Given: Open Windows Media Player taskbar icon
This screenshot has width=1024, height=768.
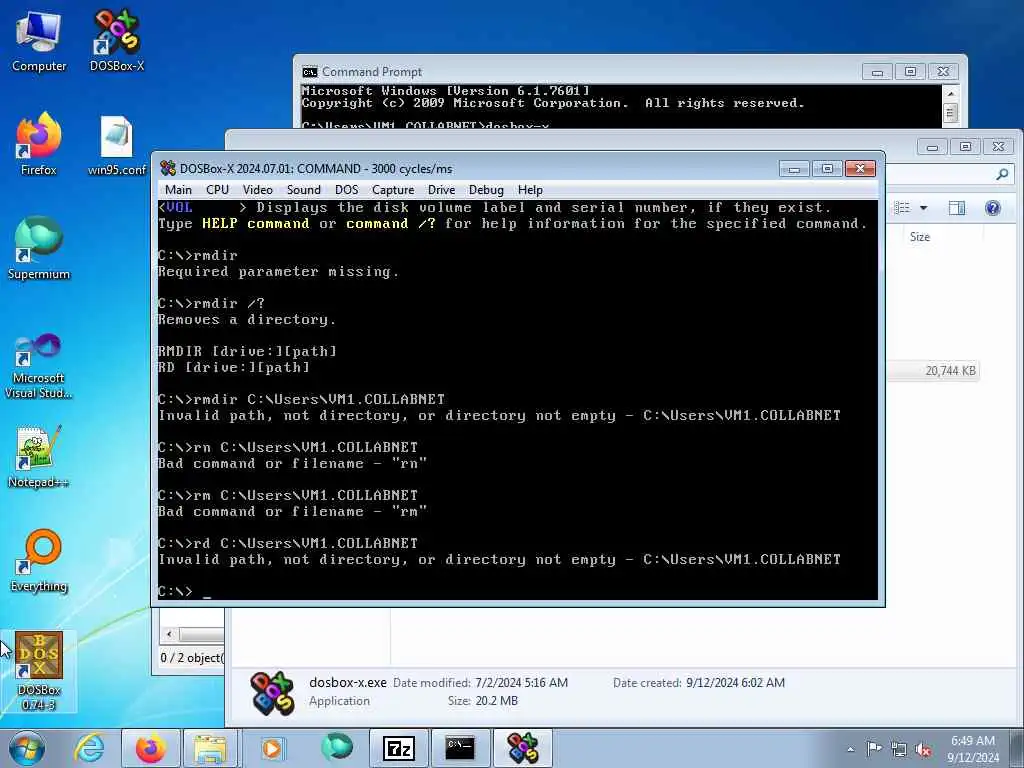Looking at the screenshot, I should click(272, 748).
